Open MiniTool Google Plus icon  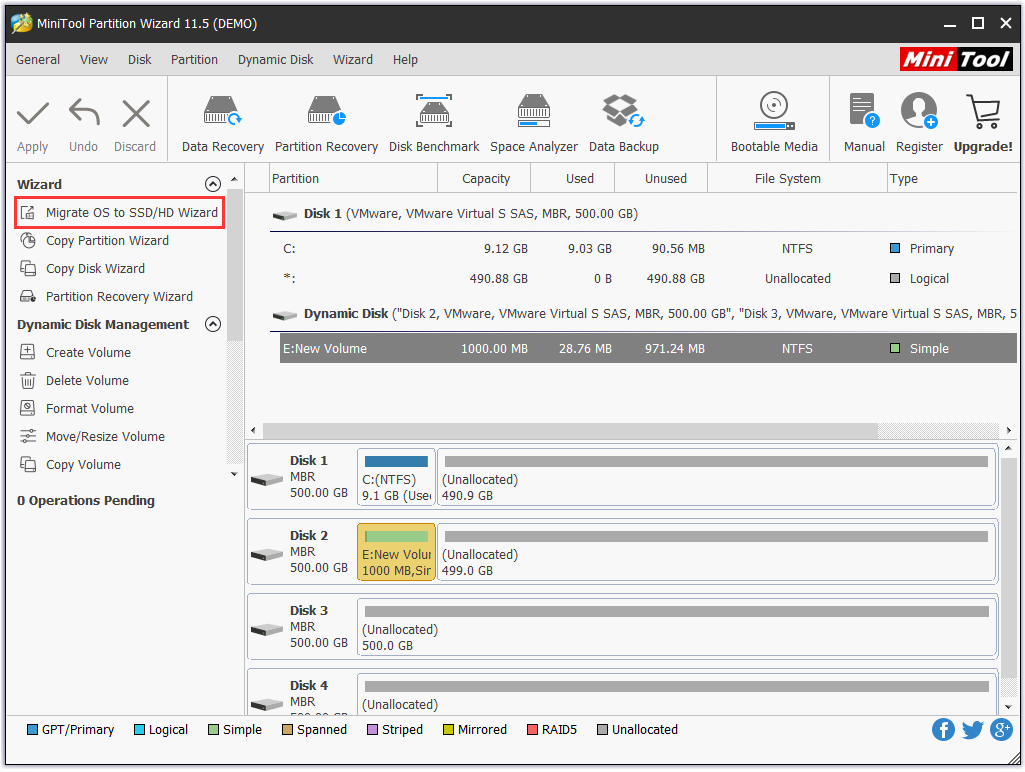[1001, 730]
